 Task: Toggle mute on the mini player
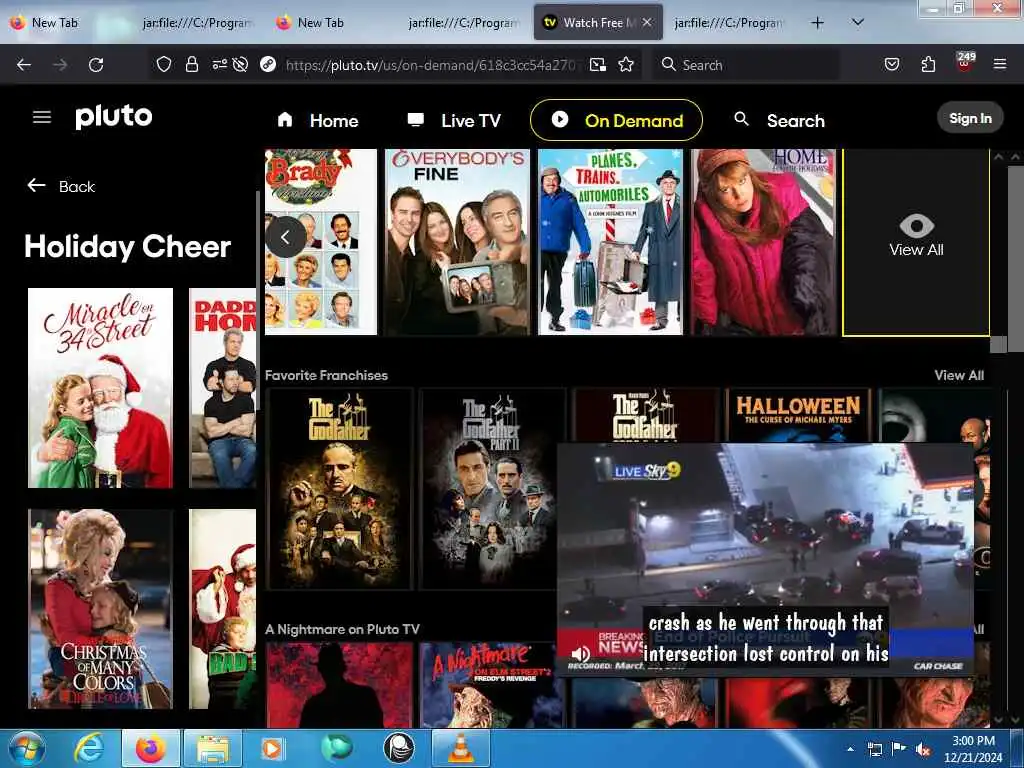(x=580, y=654)
